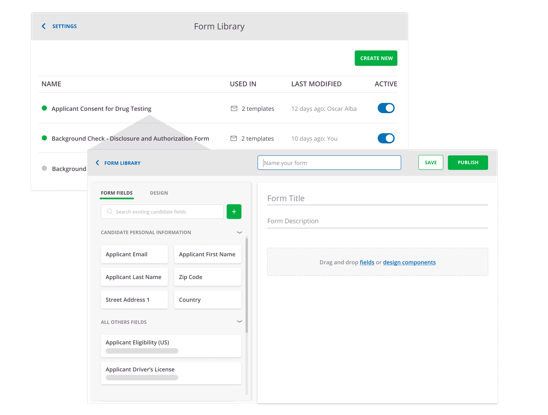Select the Form Fields tab
The height and width of the screenshot is (415, 548).
pyautogui.click(x=117, y=193)
